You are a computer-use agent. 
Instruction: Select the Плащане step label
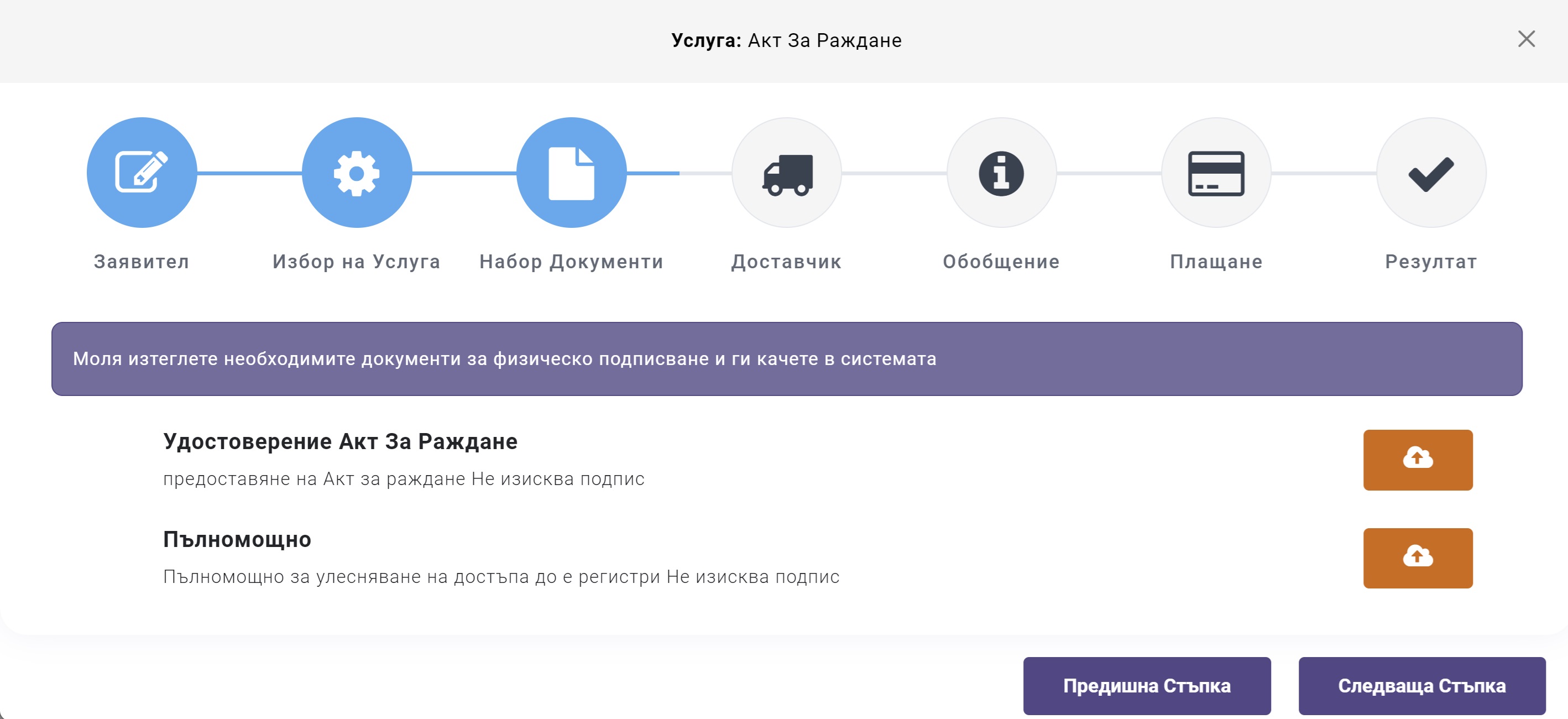[x=1216, y=262]
